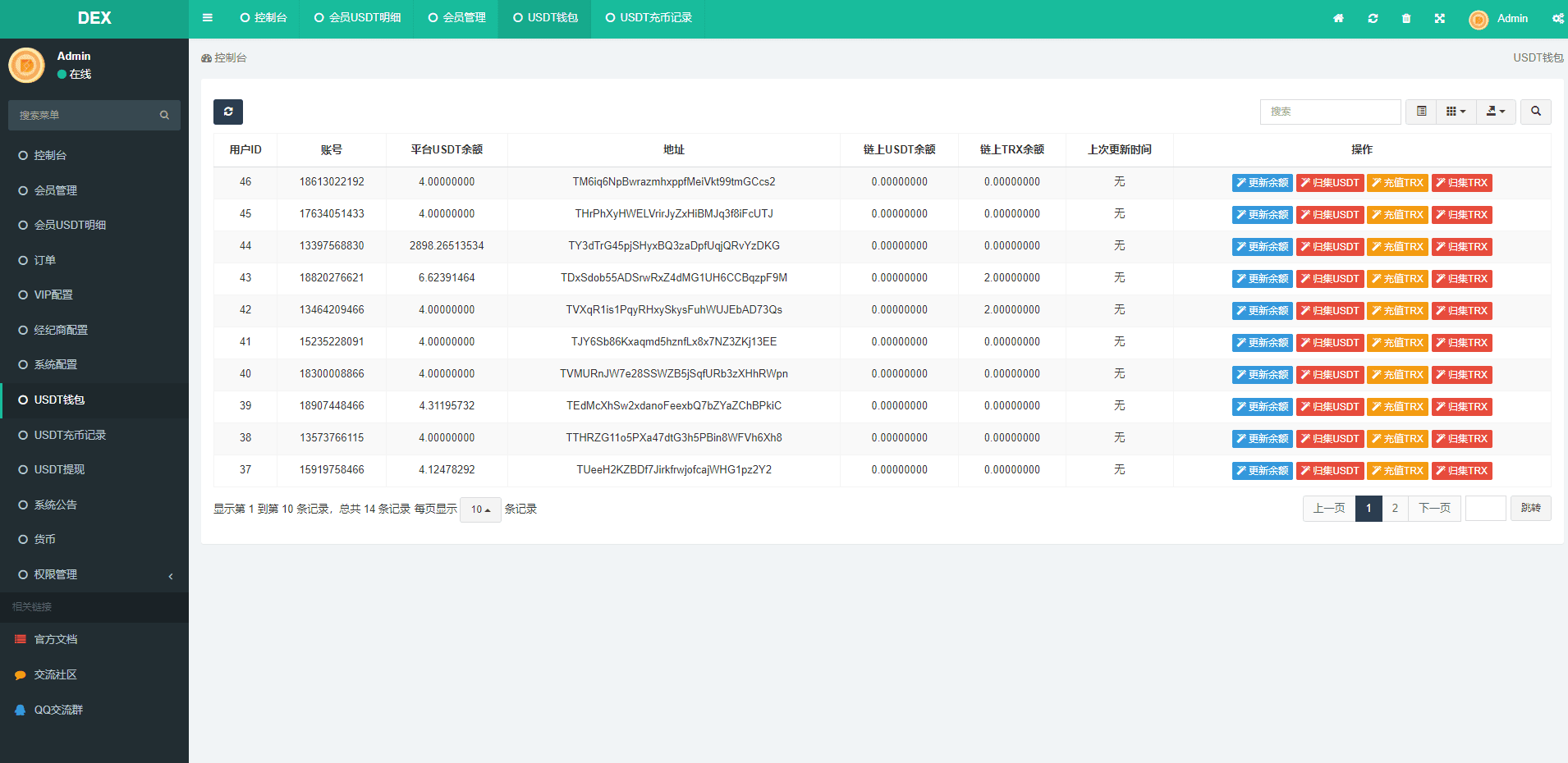Open the columns grid dropdown
This screenshot has width=1568, height=763.
coord(1456,112)
